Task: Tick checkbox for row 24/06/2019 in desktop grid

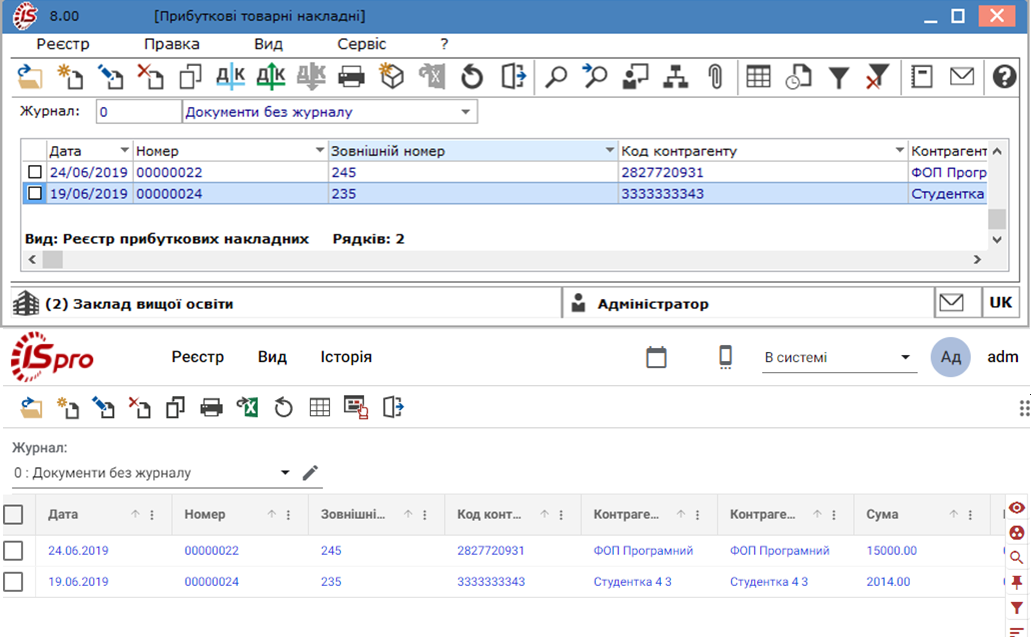Action: [35, 172]
